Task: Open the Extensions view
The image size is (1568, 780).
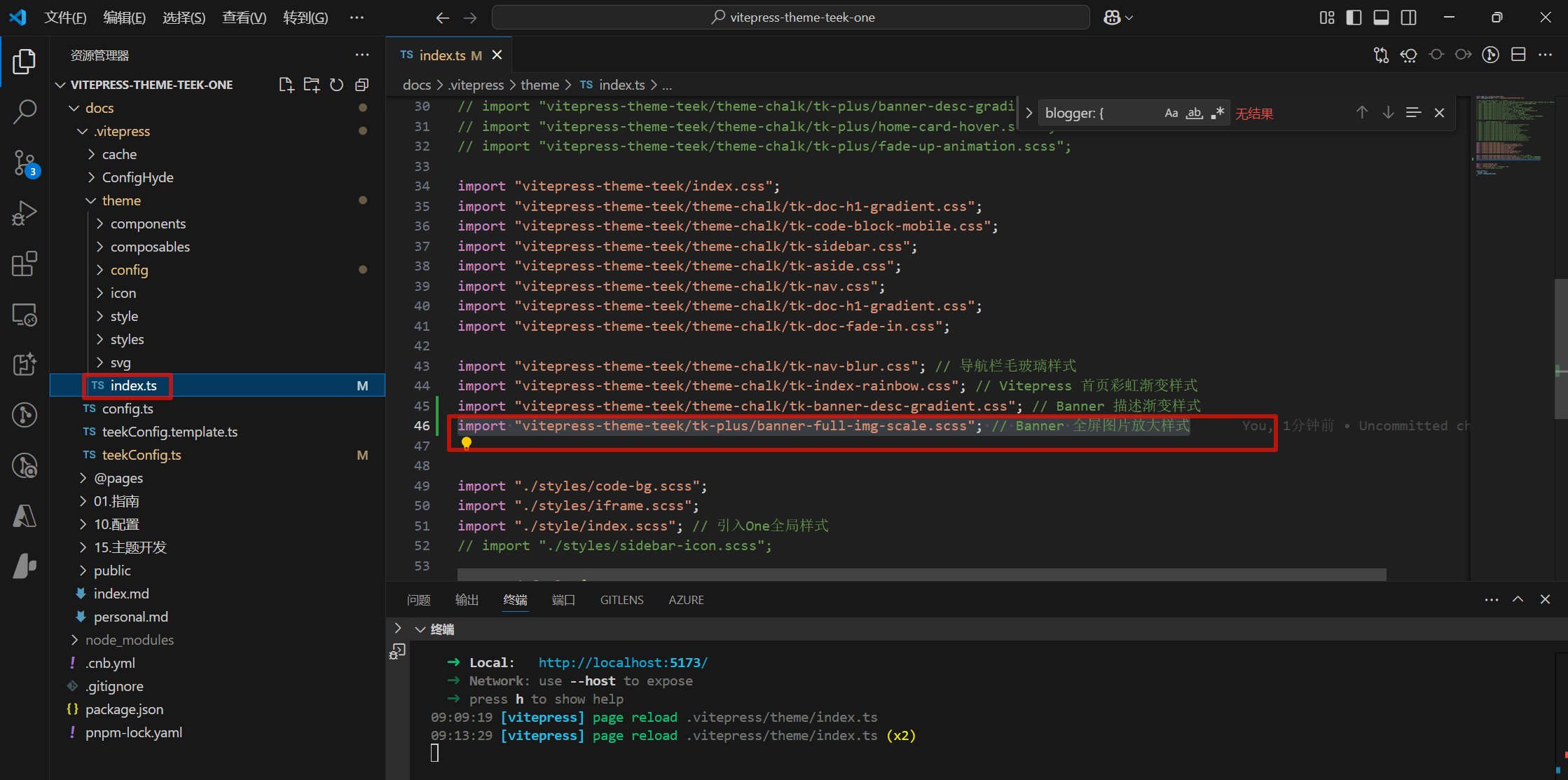Action: tap(25, 264)
